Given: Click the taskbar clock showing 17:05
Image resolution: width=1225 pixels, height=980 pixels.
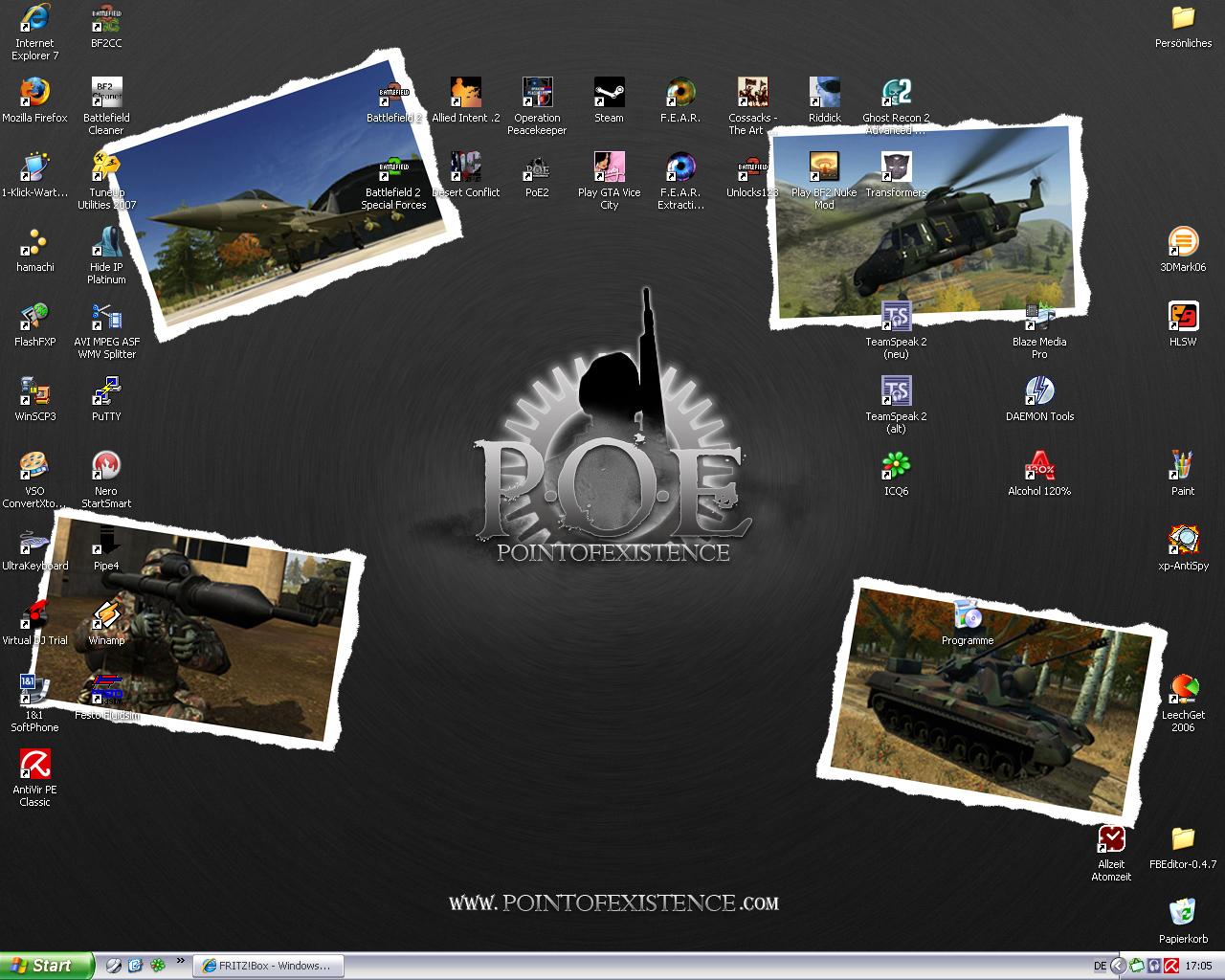Looking at the screenshot, I should point(1198,966).
